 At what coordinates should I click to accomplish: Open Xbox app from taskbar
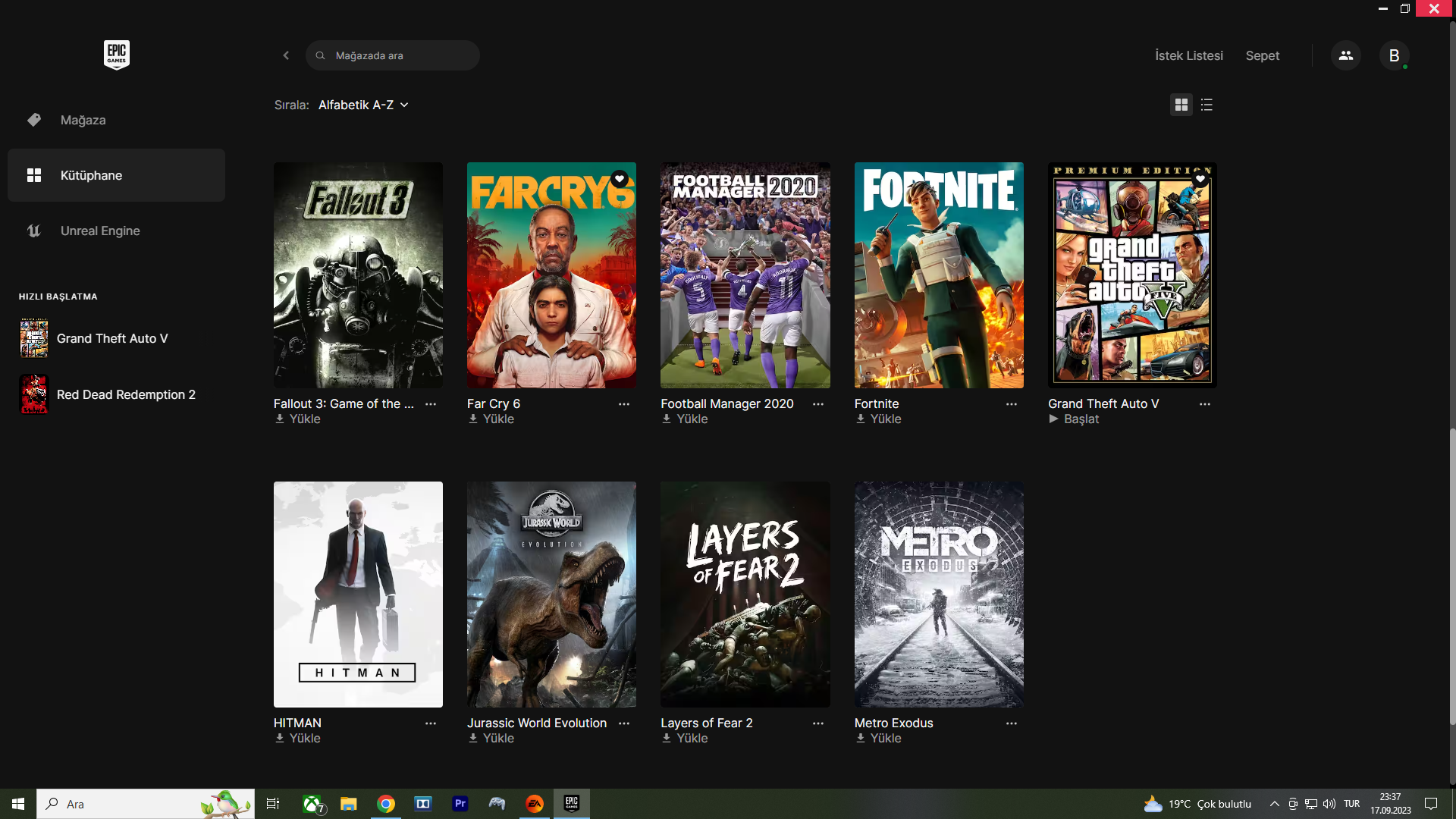(312, 804)
